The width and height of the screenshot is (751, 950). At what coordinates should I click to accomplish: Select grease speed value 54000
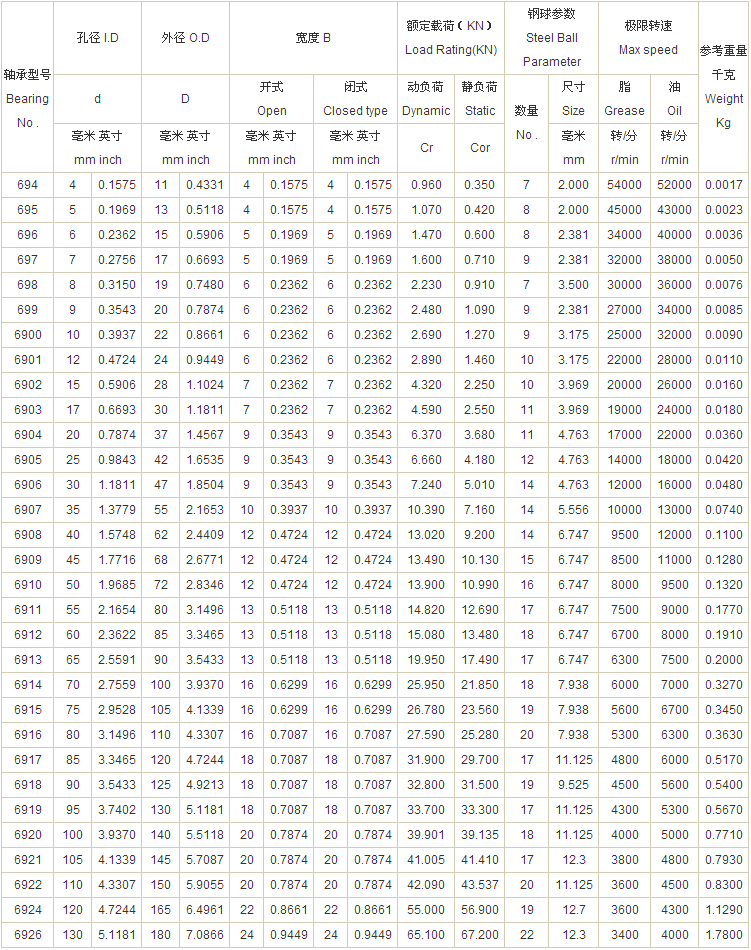[x=624, y=185]
